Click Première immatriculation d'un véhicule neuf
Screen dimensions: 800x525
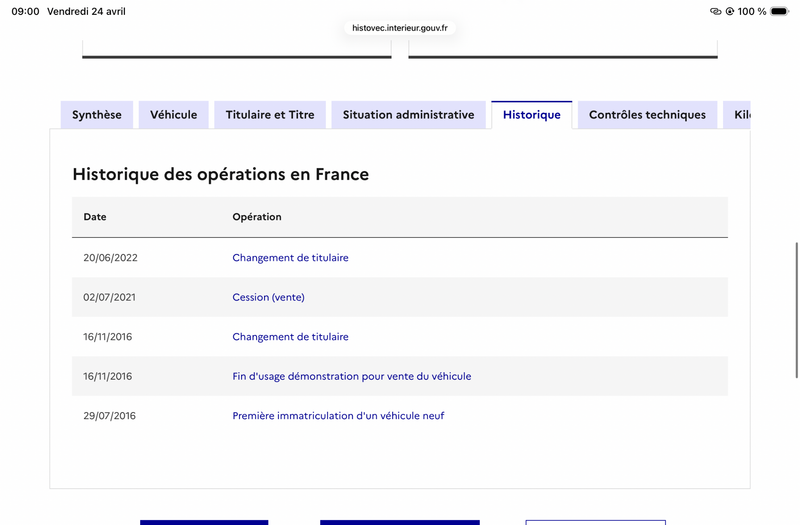click(338, 416)
